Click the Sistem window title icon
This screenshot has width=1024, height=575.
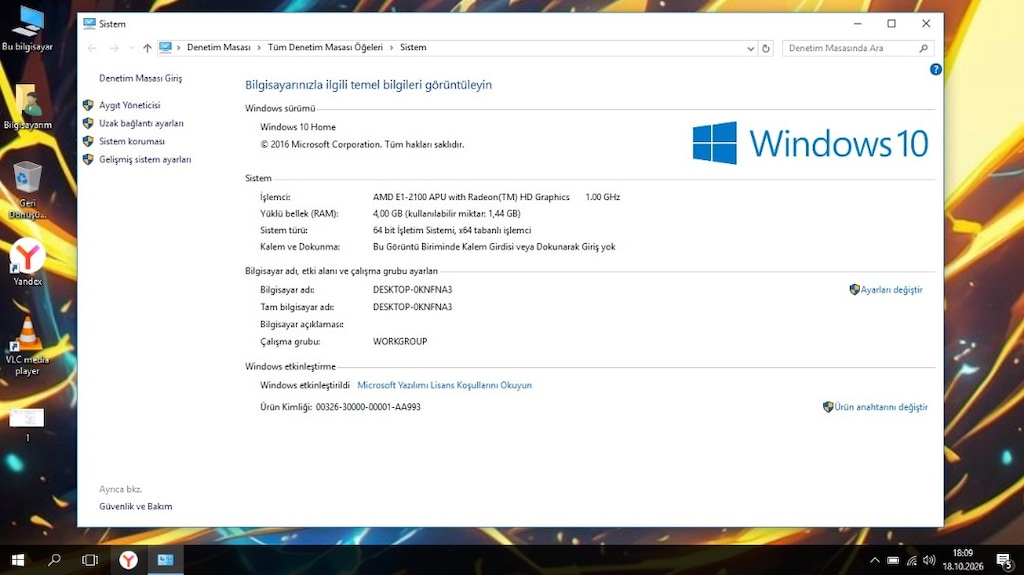coord(89,24)
